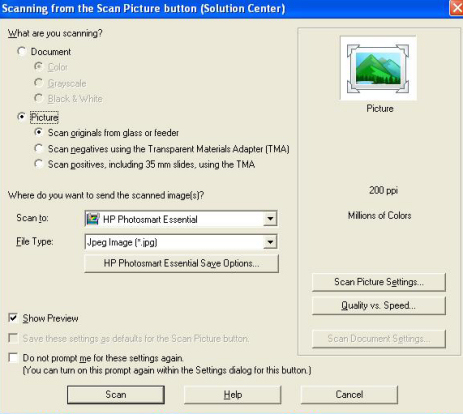Cancel the scan dialog

pos(349,395)
